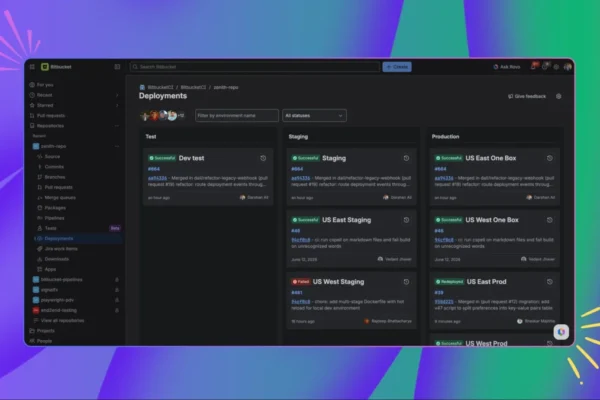The width and height of the screenshot is (600, 400).
Task: Click the Redeployed status badge
Action: coord(449,282)
